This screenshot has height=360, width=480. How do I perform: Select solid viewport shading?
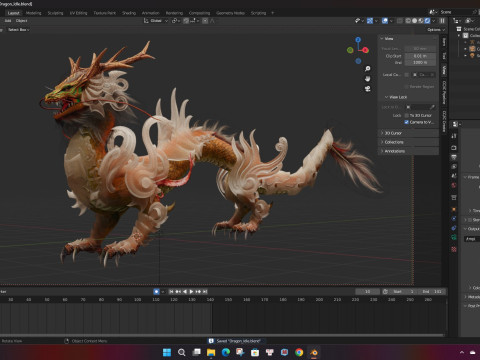[415, 21]
